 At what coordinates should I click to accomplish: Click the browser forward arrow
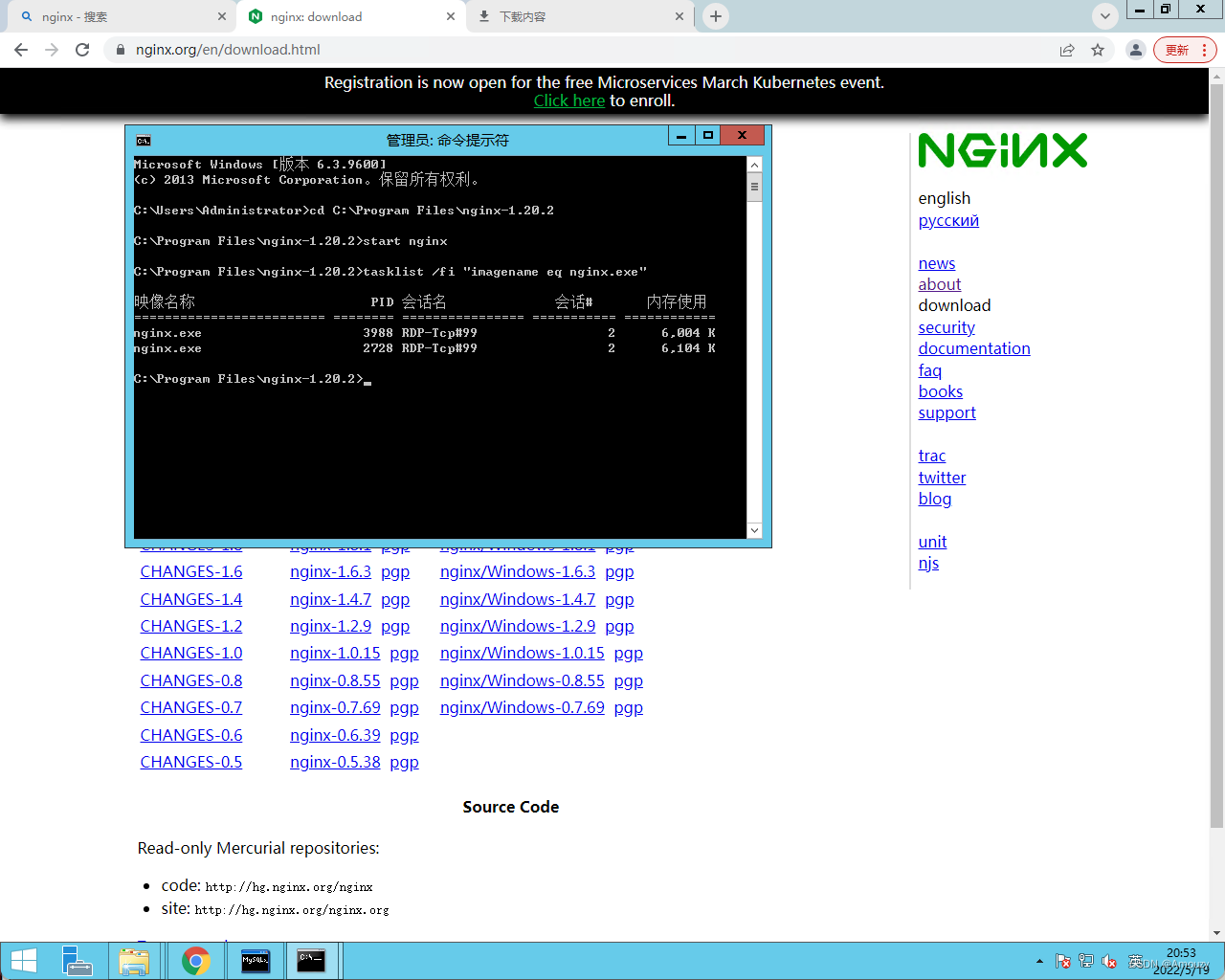pos(52,50)
